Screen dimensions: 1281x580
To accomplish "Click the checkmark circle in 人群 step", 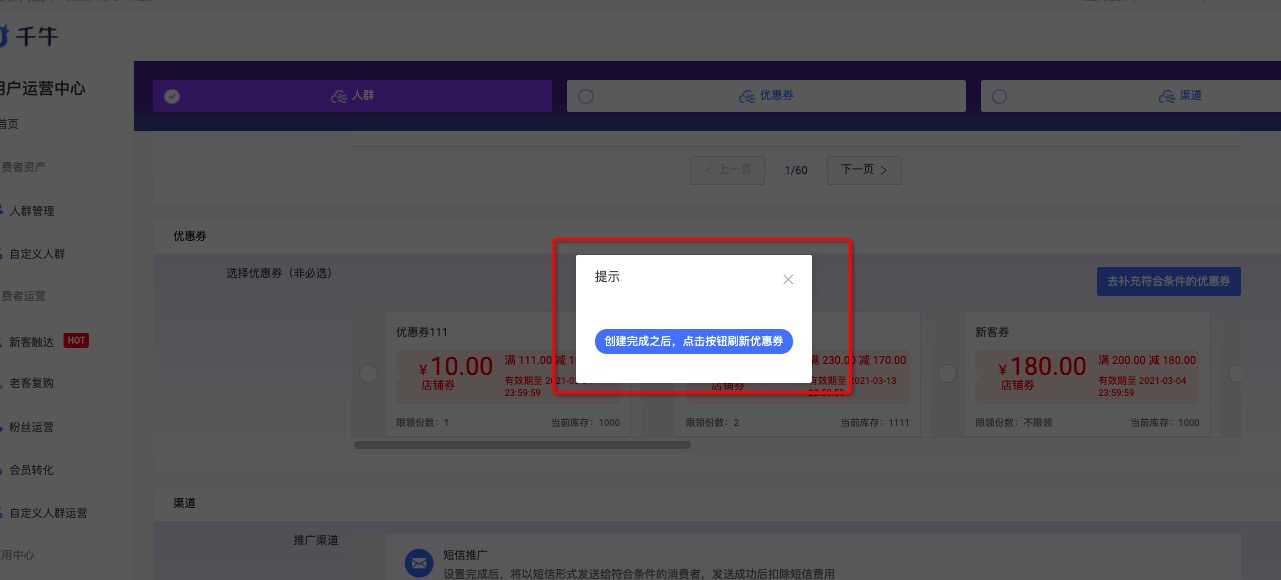I will pyautogui.click(x=172, y=97).
